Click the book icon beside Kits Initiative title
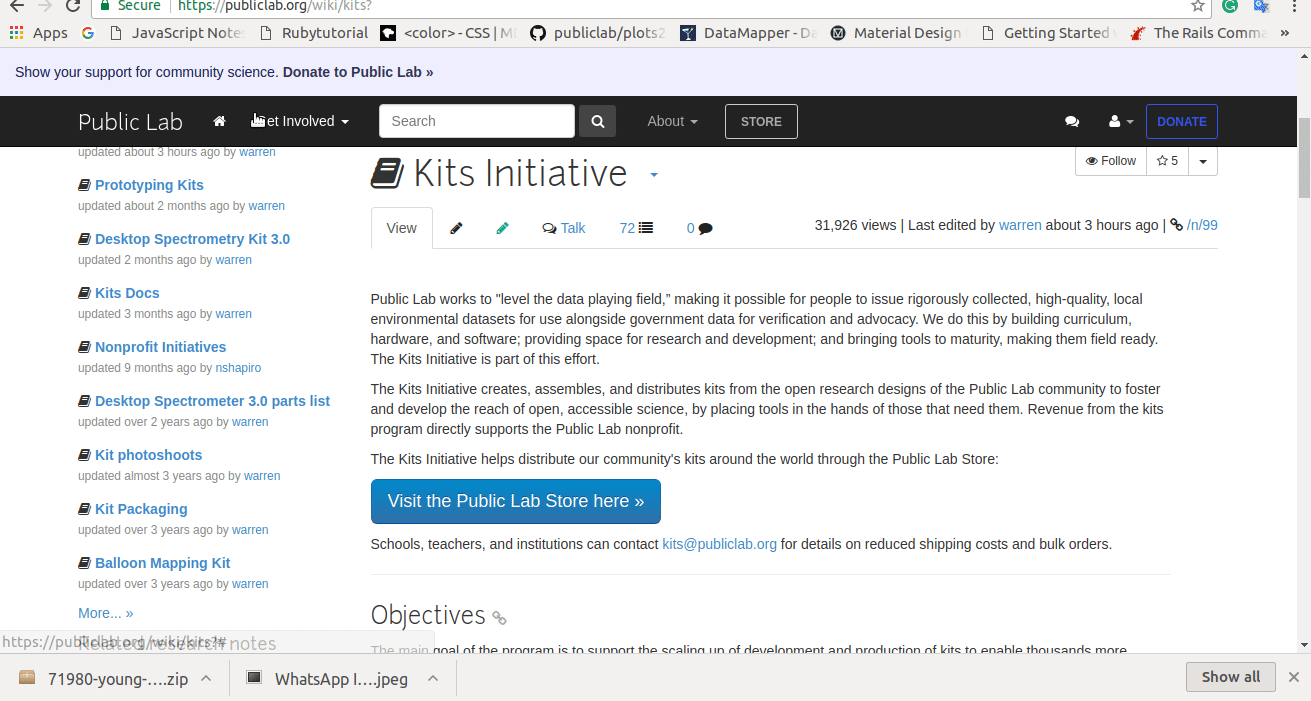The height and width of the screenshot is (701, 1311). [388, 172]
